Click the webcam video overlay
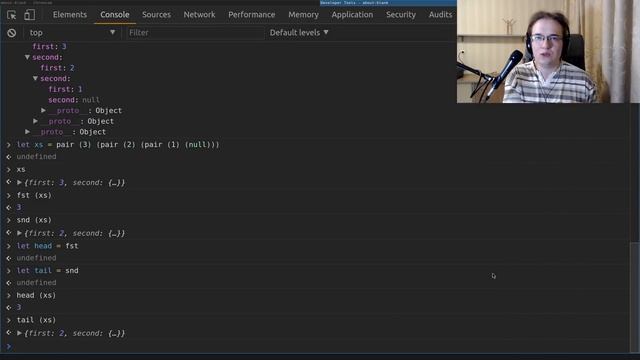Screen dimensions: 640x360 click(x=548, y=51)
